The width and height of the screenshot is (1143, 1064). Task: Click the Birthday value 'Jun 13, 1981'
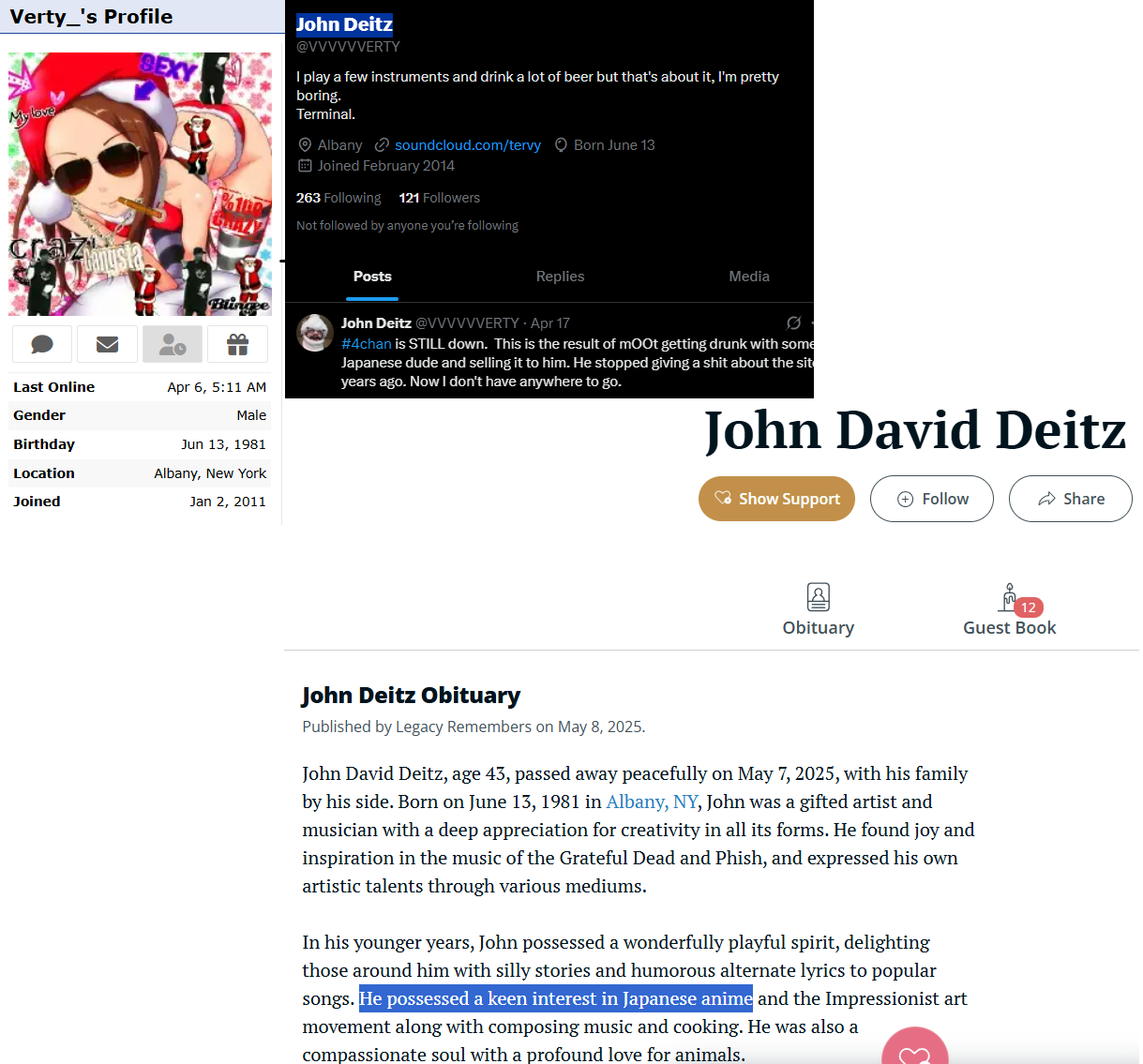(x=223, y=444)
